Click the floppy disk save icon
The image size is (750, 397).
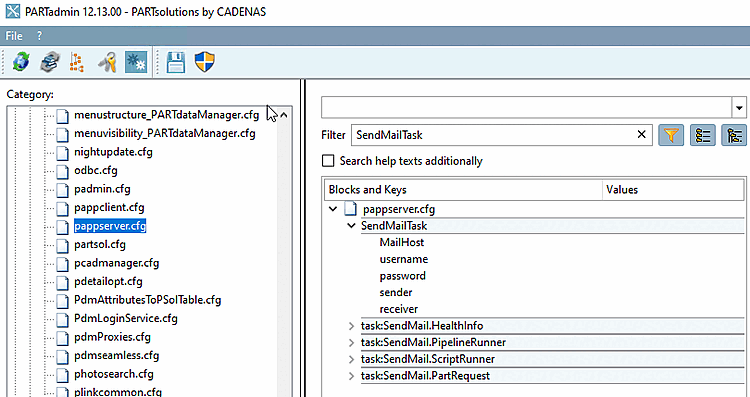tap(176, 62)
